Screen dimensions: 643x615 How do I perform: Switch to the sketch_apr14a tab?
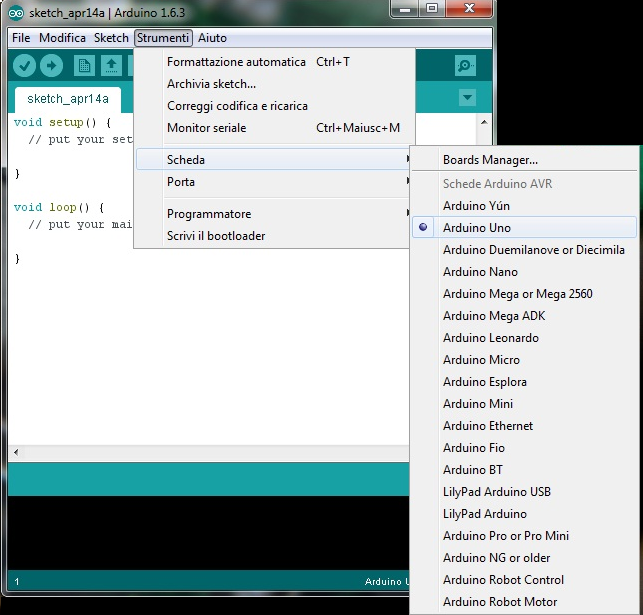point(68,99)
